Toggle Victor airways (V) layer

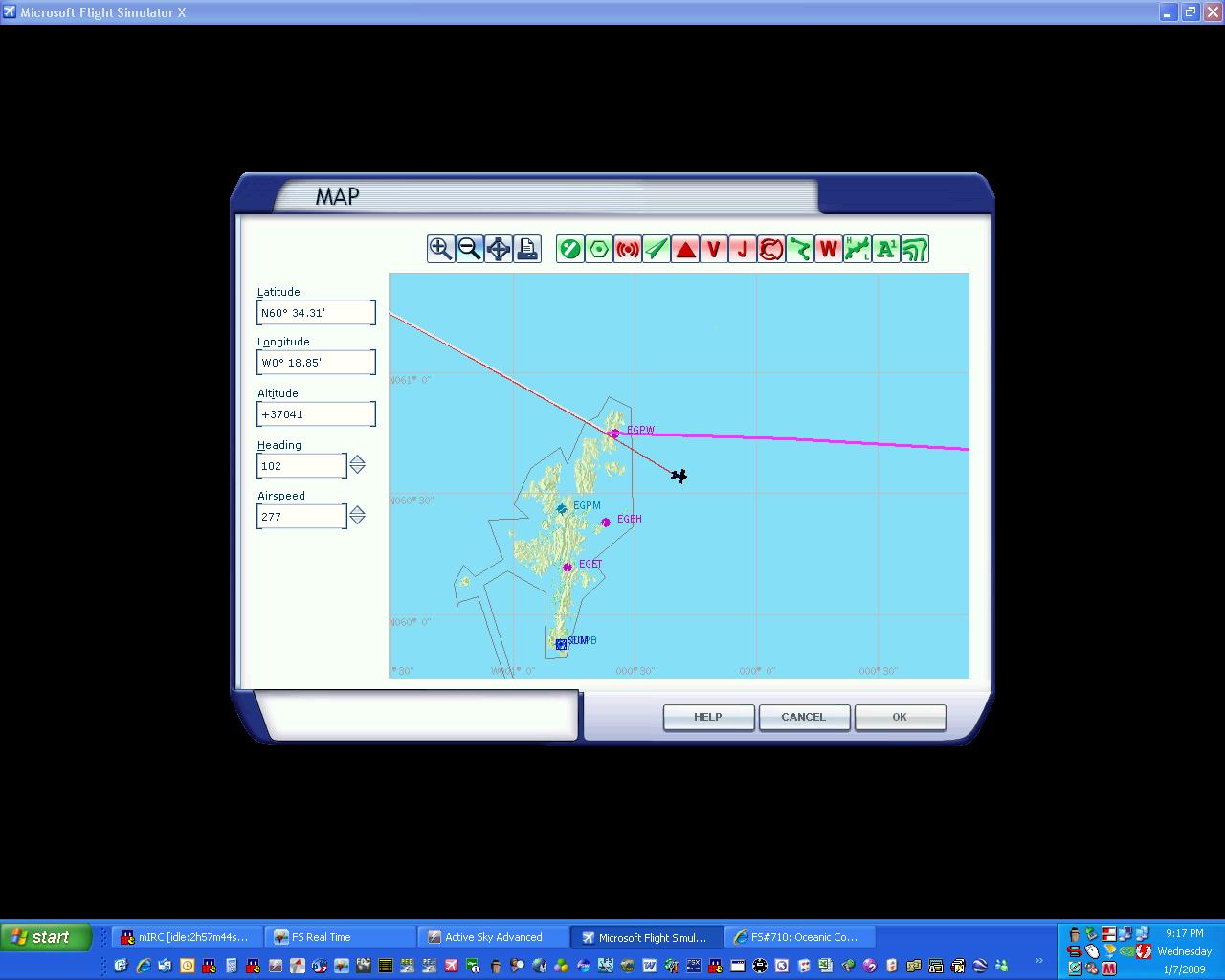tap(713, 249)
